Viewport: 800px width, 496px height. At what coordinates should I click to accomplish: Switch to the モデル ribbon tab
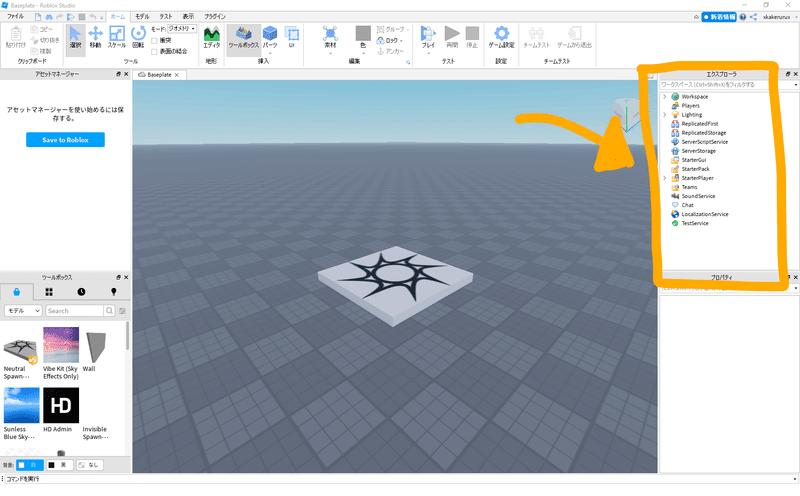142,17
